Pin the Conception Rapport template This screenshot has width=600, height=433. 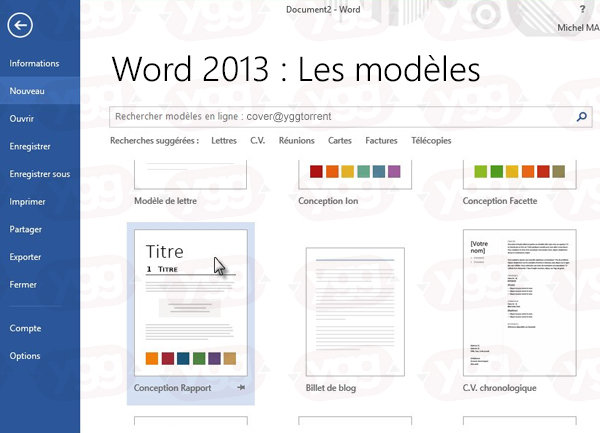241,387
